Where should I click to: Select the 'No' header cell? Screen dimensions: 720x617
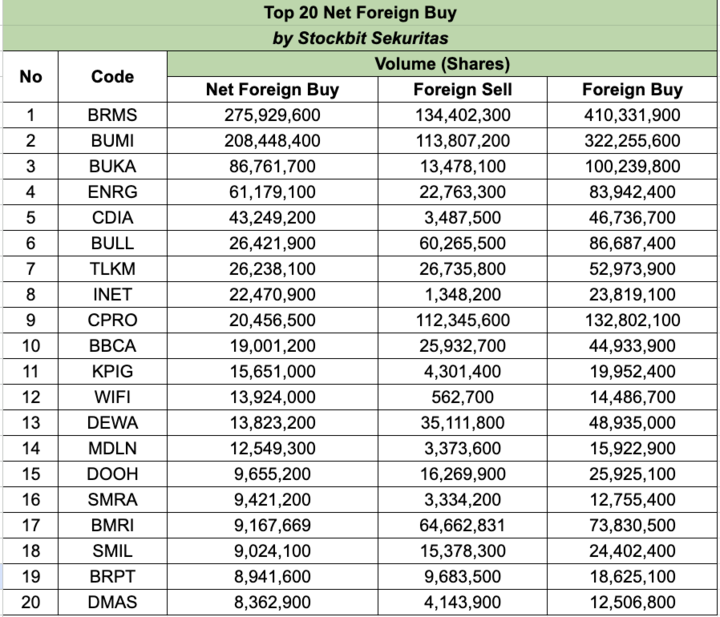coord(30,77)
